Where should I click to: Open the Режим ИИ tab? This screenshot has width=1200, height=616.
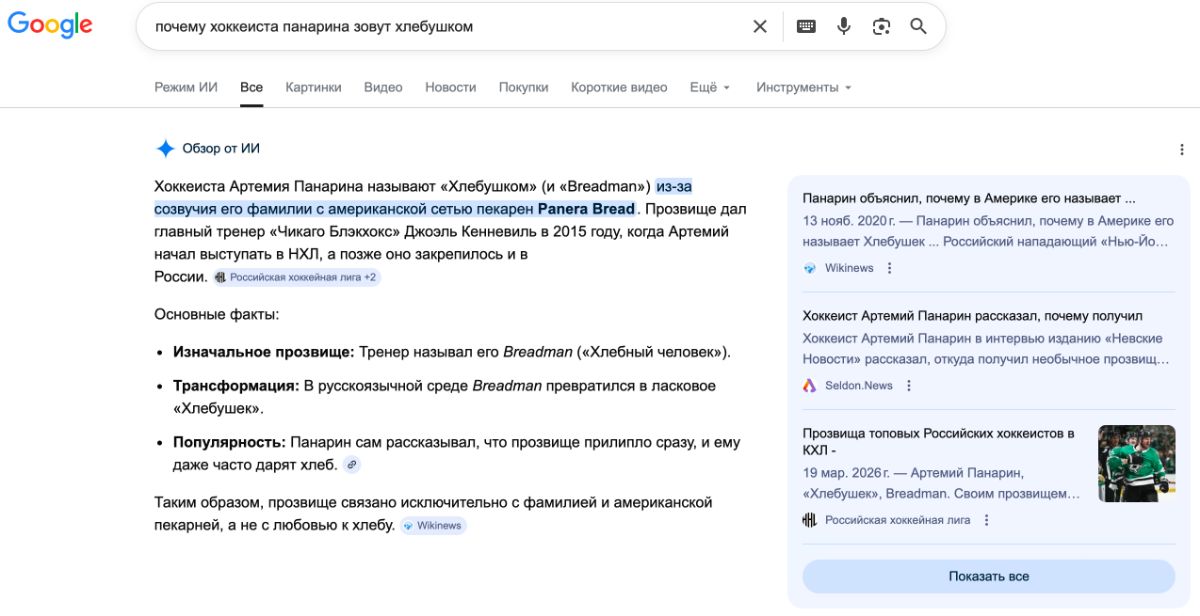click(x=185, y=87)
